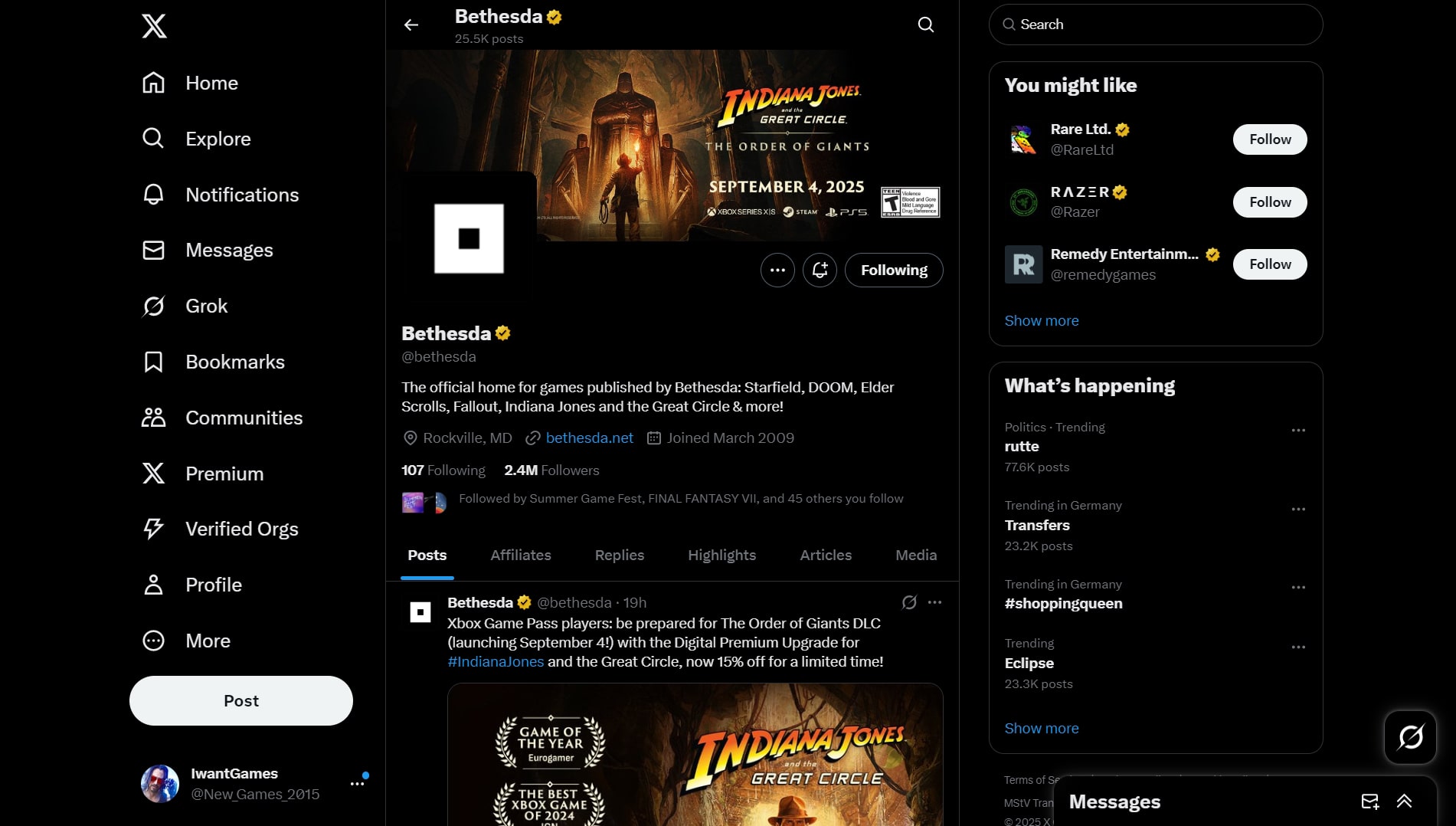Open more options on Bethesda's post
This screenshot has width=1456, height=826.
934,602
